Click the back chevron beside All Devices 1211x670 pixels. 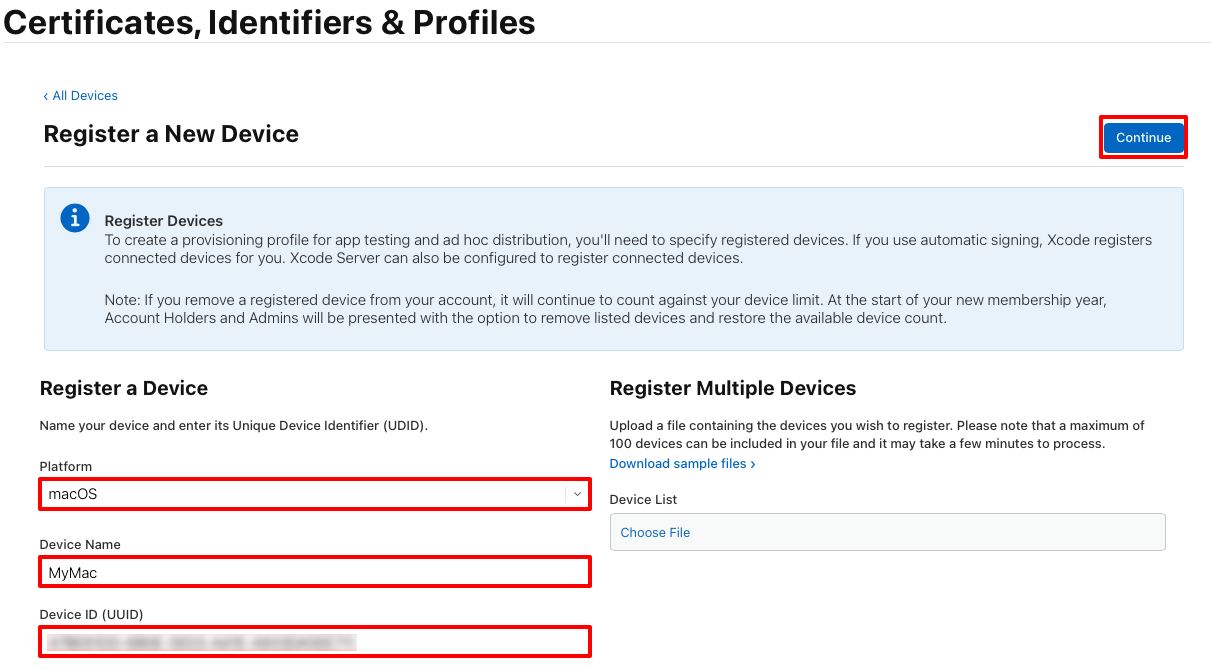tap(44, 95)
